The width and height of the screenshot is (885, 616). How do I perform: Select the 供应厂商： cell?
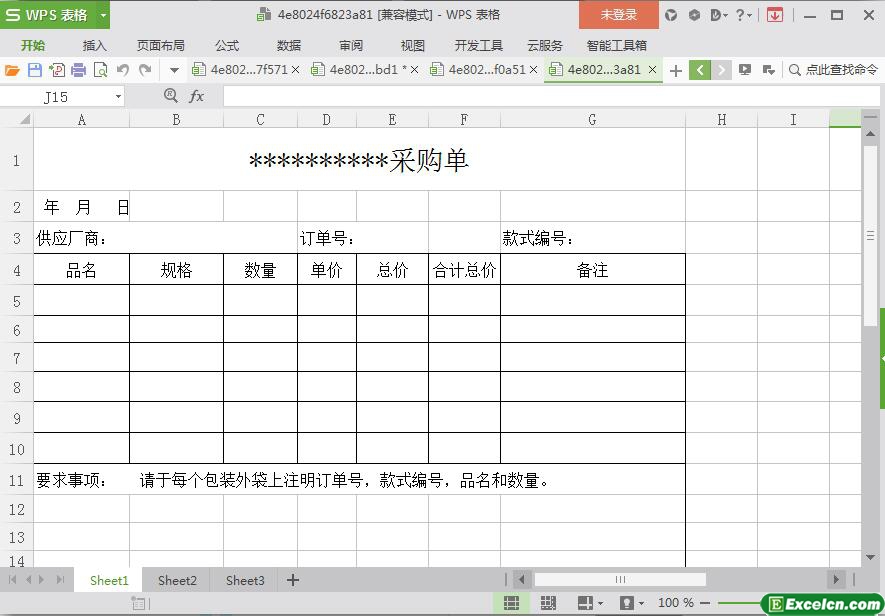point(165,238)
